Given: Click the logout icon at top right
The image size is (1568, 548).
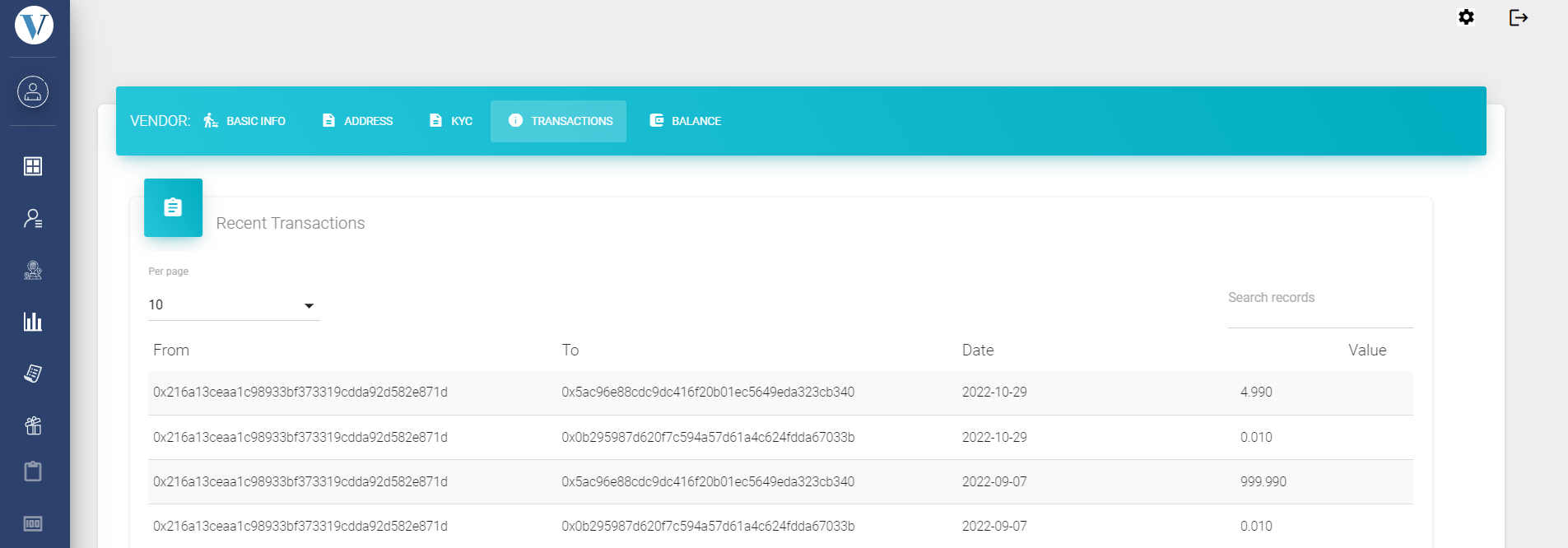Looking at the screenshot, I should pyautogui.click(x=1518, y=17).
